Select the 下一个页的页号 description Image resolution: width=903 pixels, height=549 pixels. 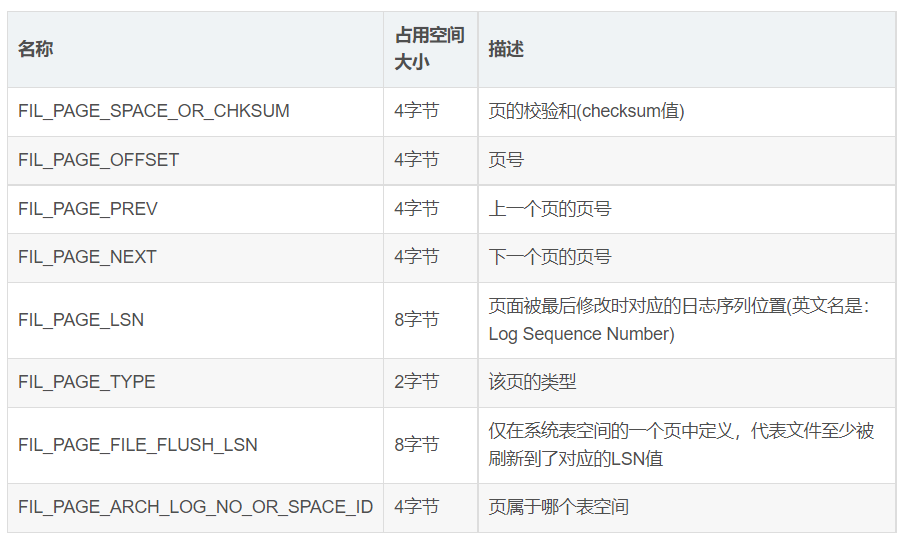point(550,257)
